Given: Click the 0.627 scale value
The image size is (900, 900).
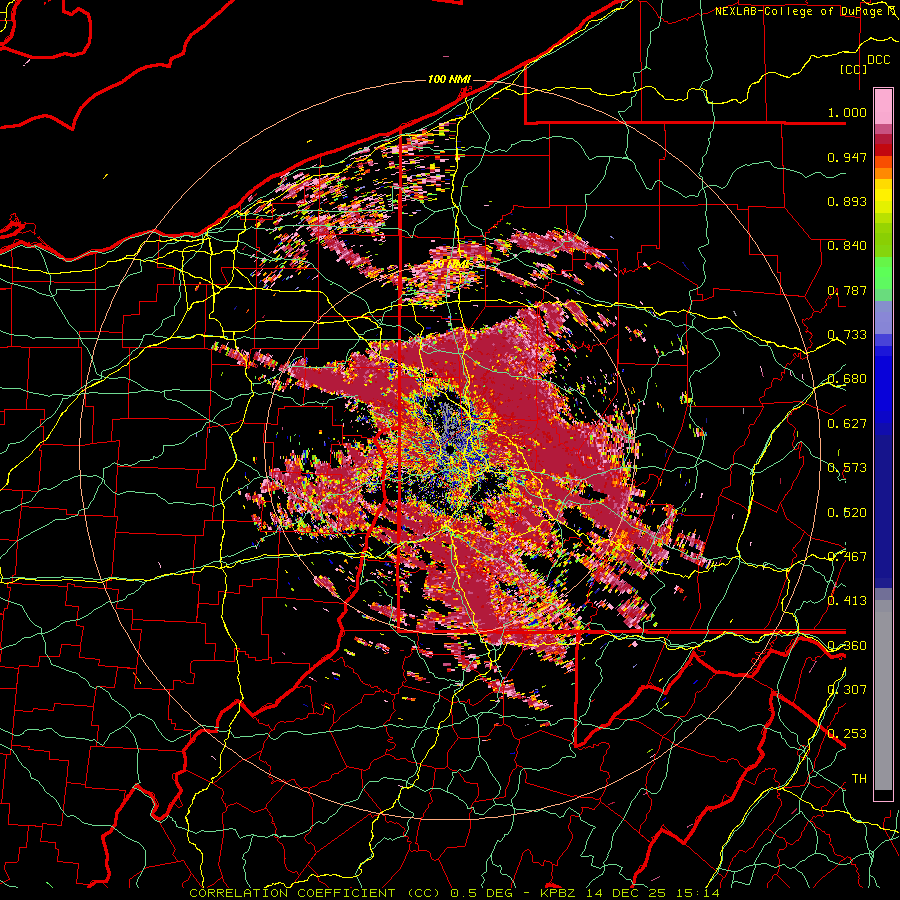Looking at the screenshot, I should (847, 423).
